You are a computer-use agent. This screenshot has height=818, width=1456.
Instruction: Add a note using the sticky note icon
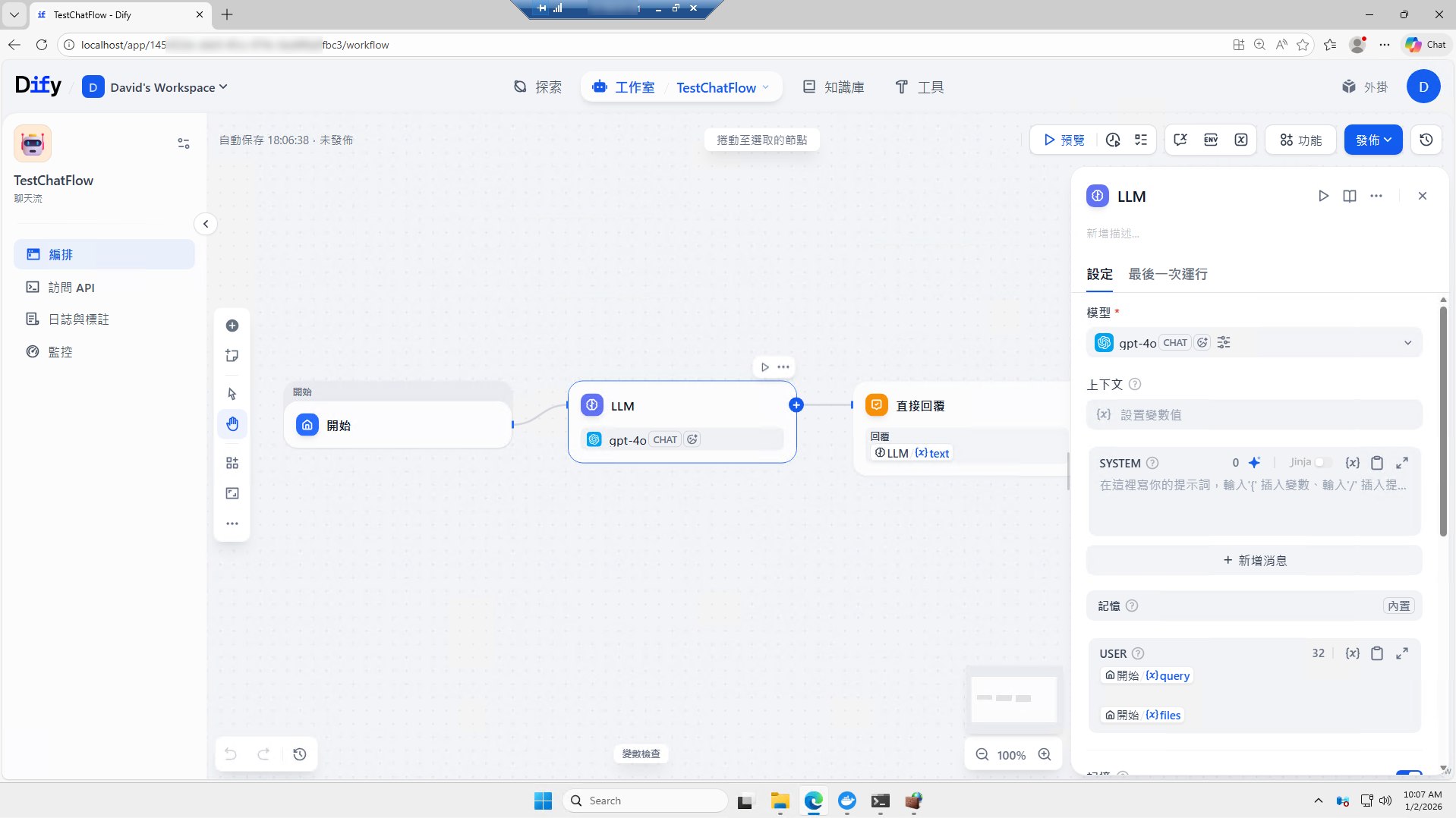coord(232,356)
